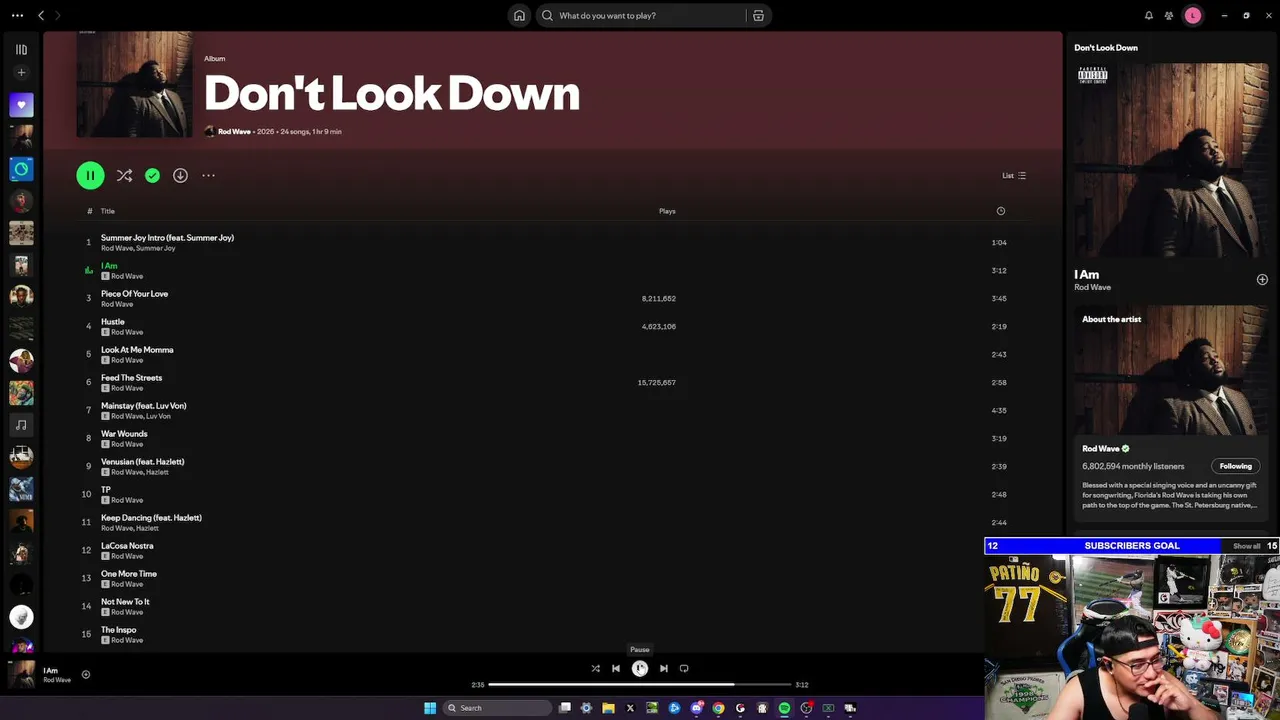The width and height of the screenshot is (1280, 720).
Task: Switch to Spotify on the taskbar
Action: pyautogui.click(x=784, y=708)
